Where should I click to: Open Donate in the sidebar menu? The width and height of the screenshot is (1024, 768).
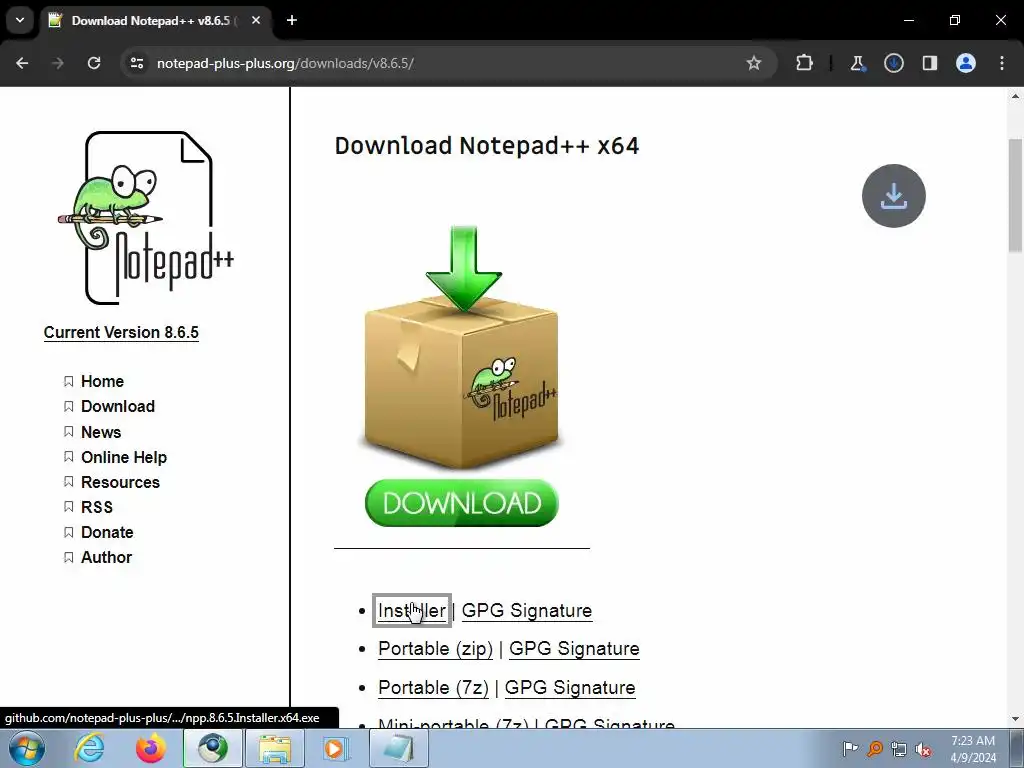click(107, 532)
